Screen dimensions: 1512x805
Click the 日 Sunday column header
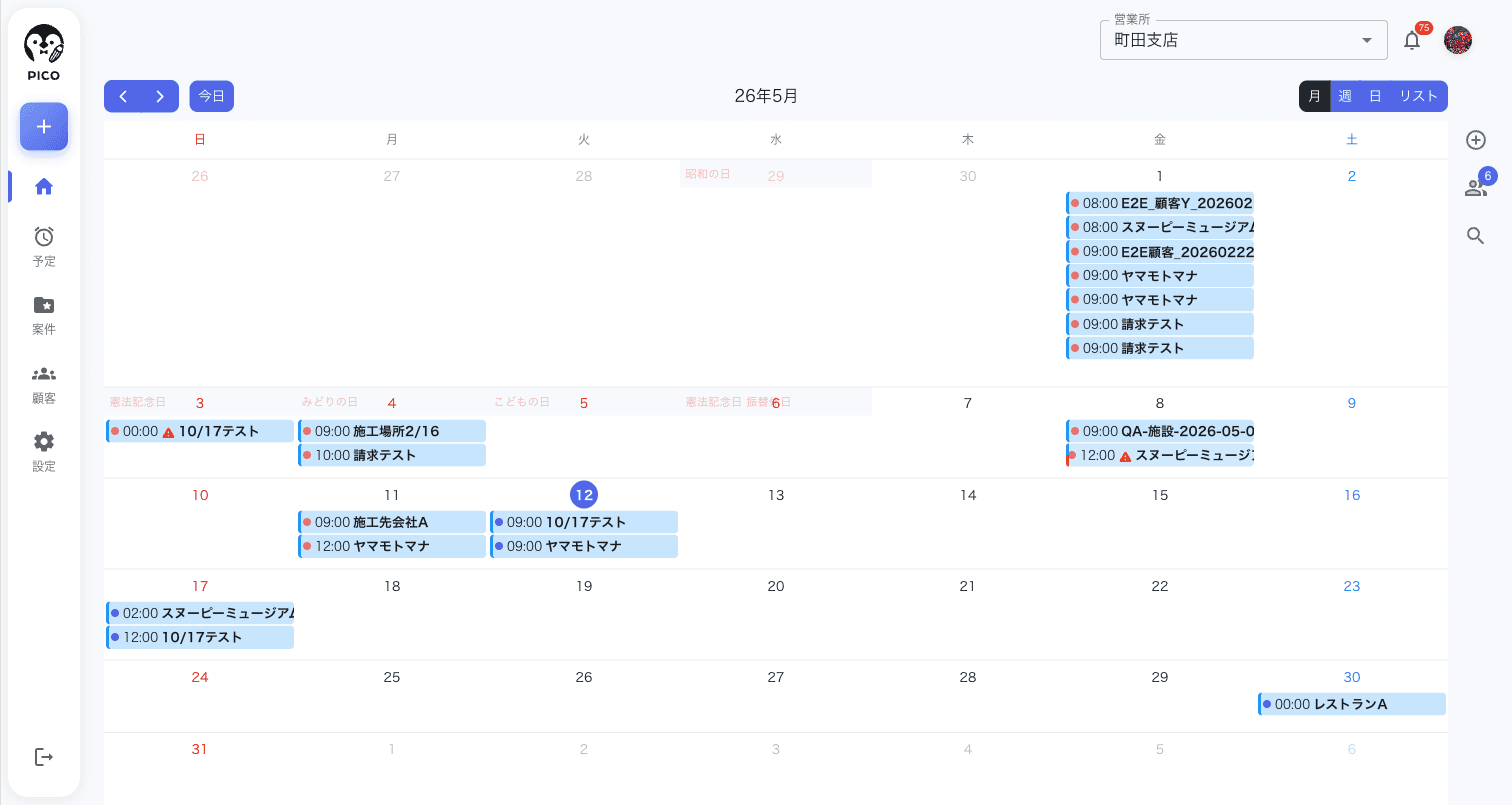click(200, 140)
